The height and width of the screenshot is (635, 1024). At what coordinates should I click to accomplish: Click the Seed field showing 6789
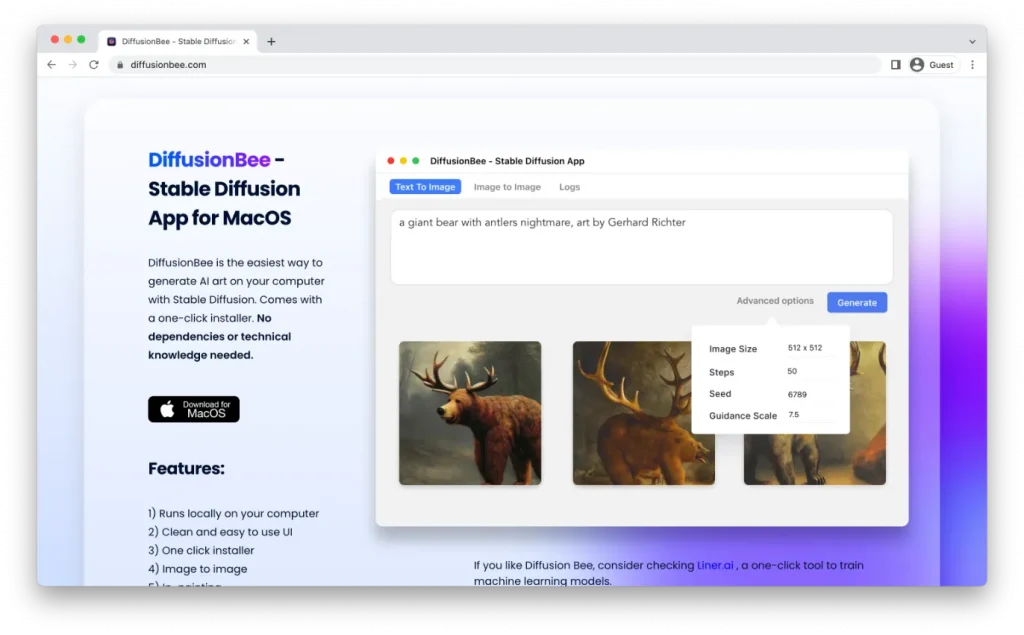798,394
